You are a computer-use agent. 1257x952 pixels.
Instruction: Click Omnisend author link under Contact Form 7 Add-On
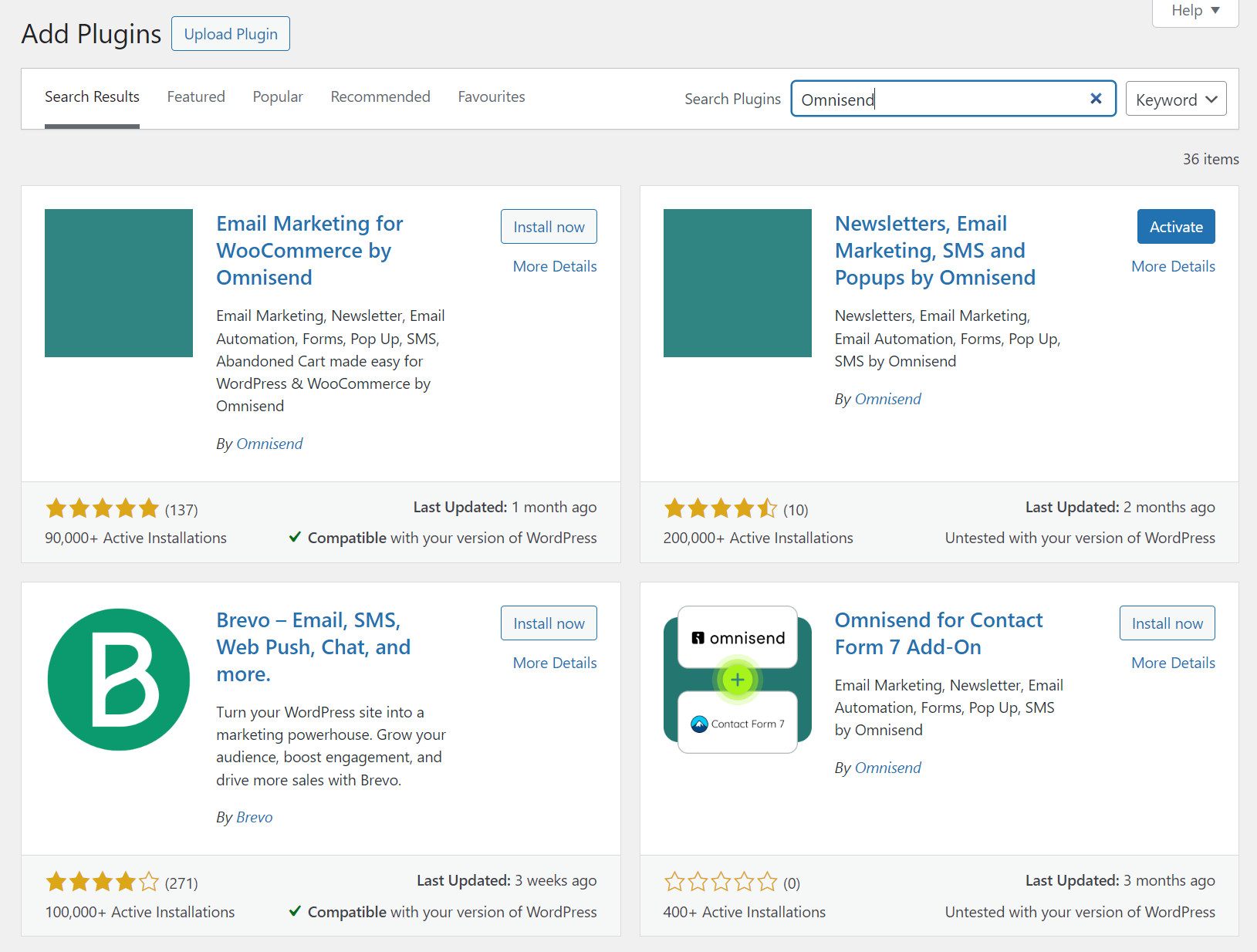(887, 768)
